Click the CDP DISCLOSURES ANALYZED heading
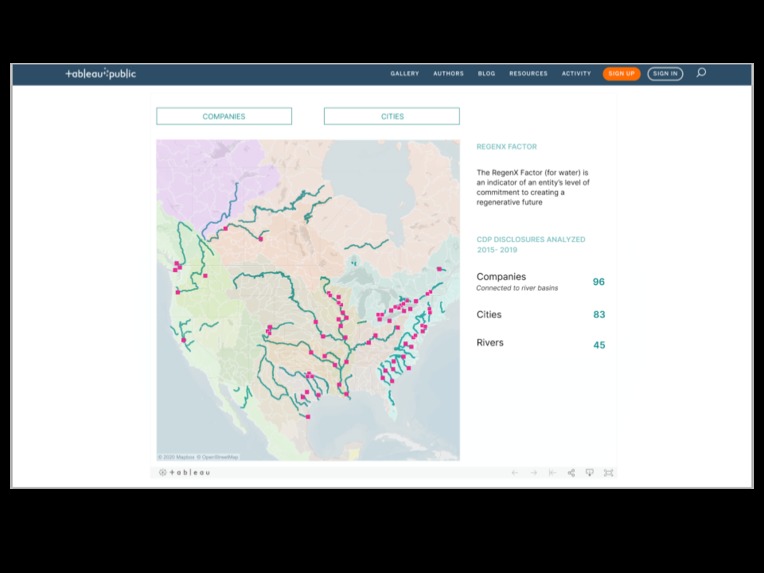The height and width of the screenshot is (573, 764). point(531,245)
